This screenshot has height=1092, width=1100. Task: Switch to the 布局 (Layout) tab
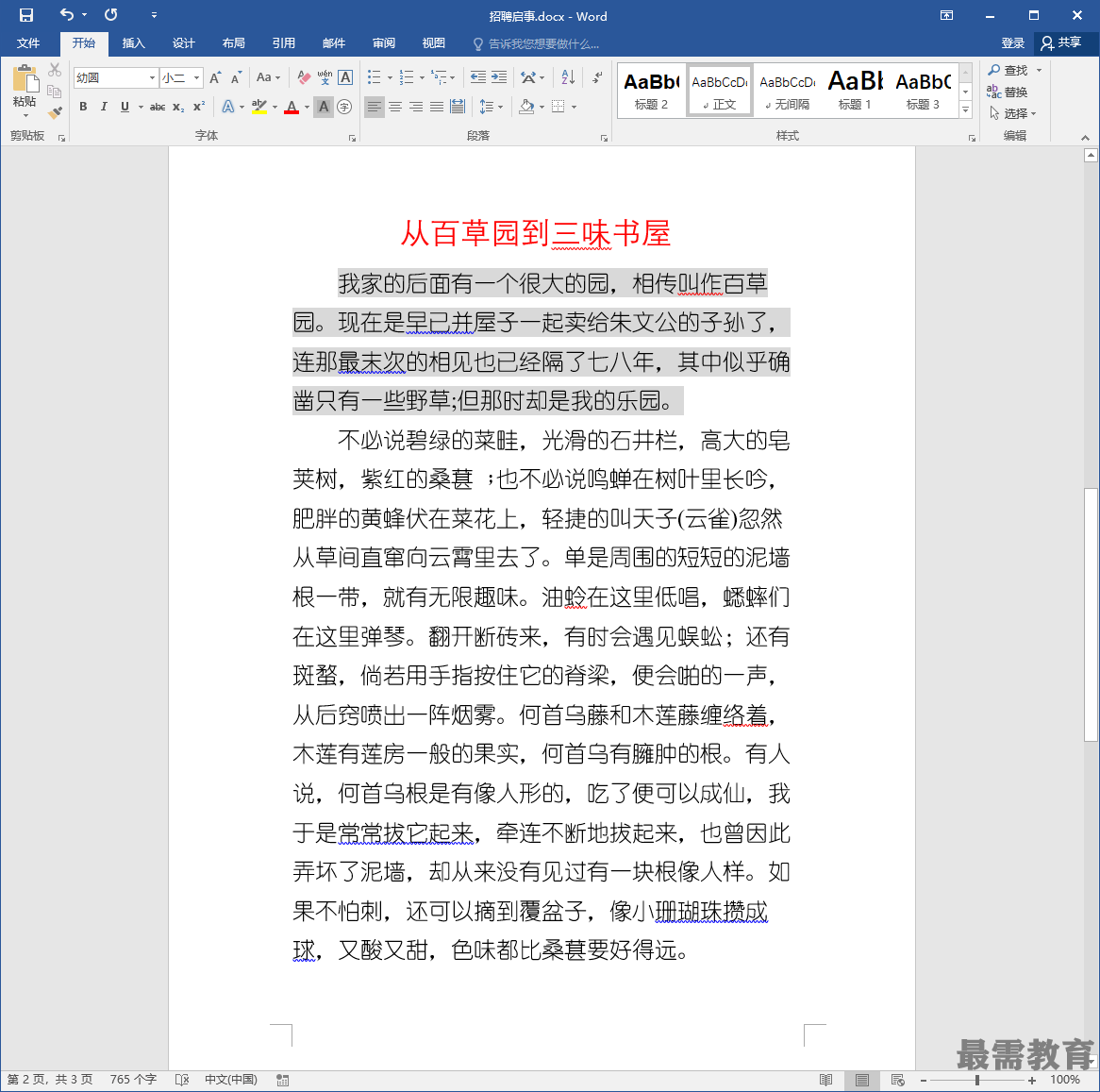tap(234, 43)
